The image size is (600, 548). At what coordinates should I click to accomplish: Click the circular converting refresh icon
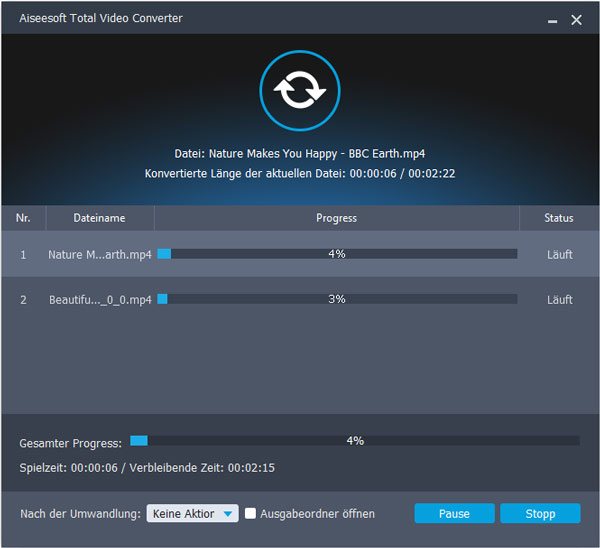pyautogui.click(x=300, y=91)
